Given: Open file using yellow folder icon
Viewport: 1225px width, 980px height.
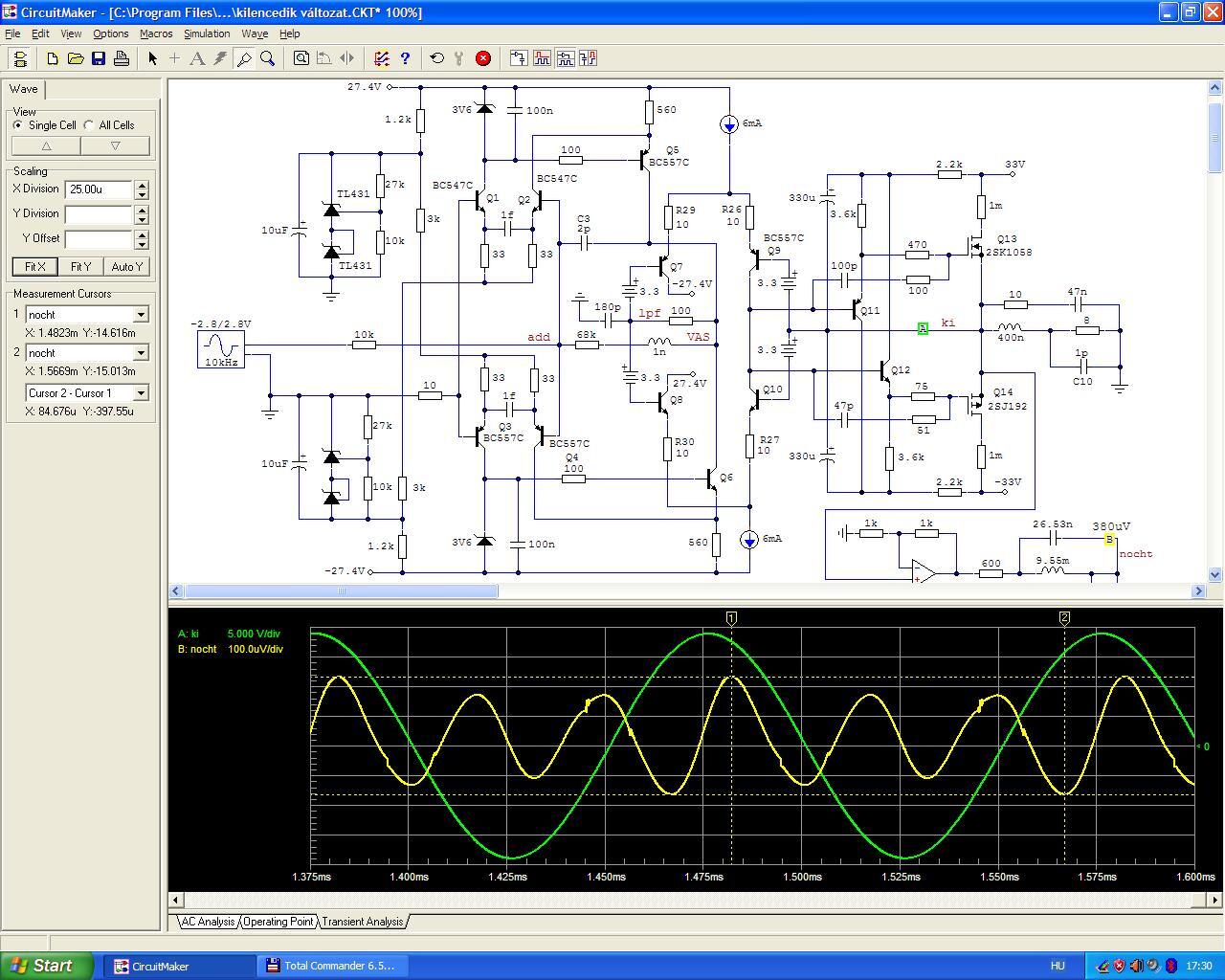Looking at the screenshot, I should pos(76,58).
